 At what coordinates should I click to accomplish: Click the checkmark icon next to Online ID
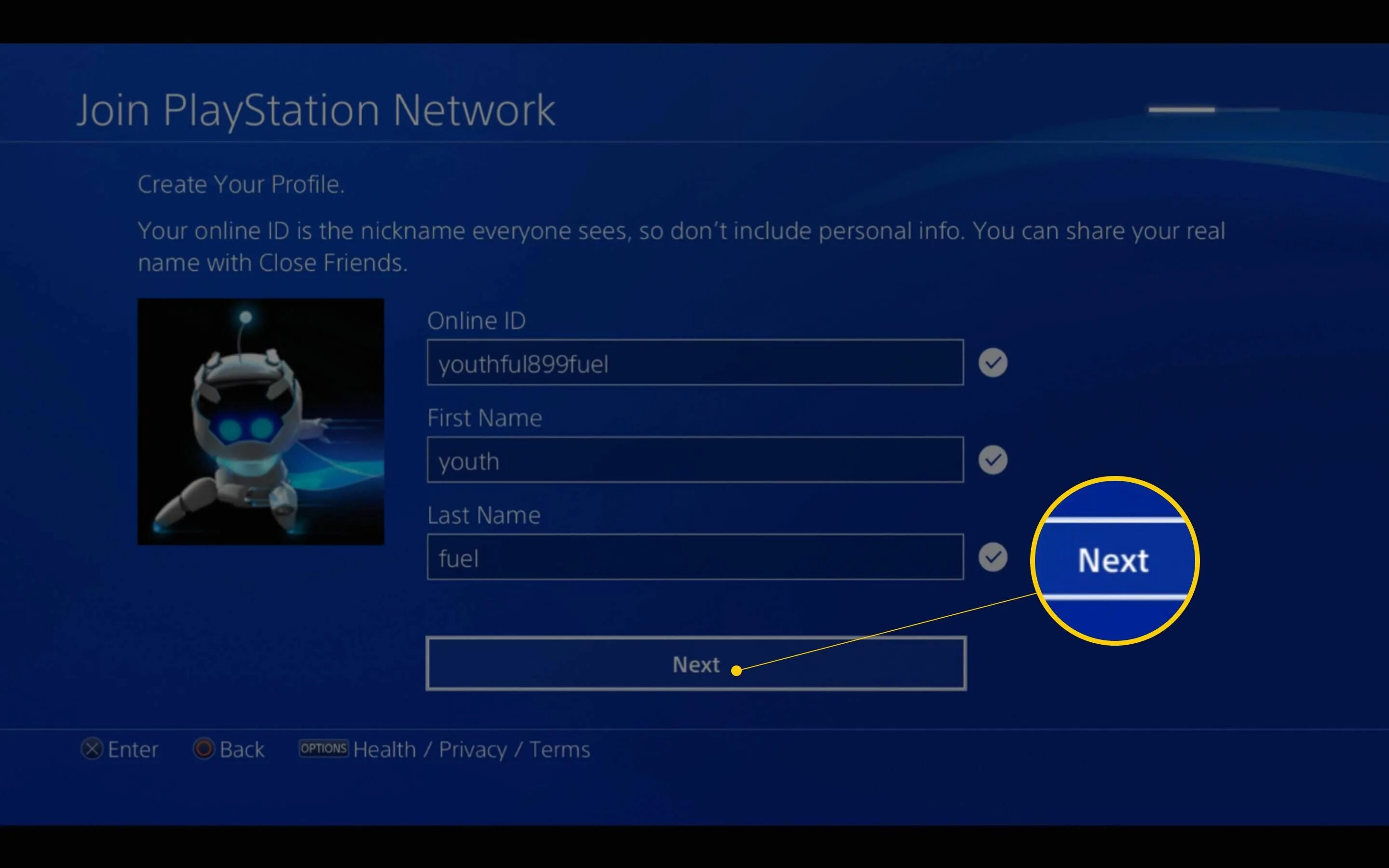pos(993,362)
